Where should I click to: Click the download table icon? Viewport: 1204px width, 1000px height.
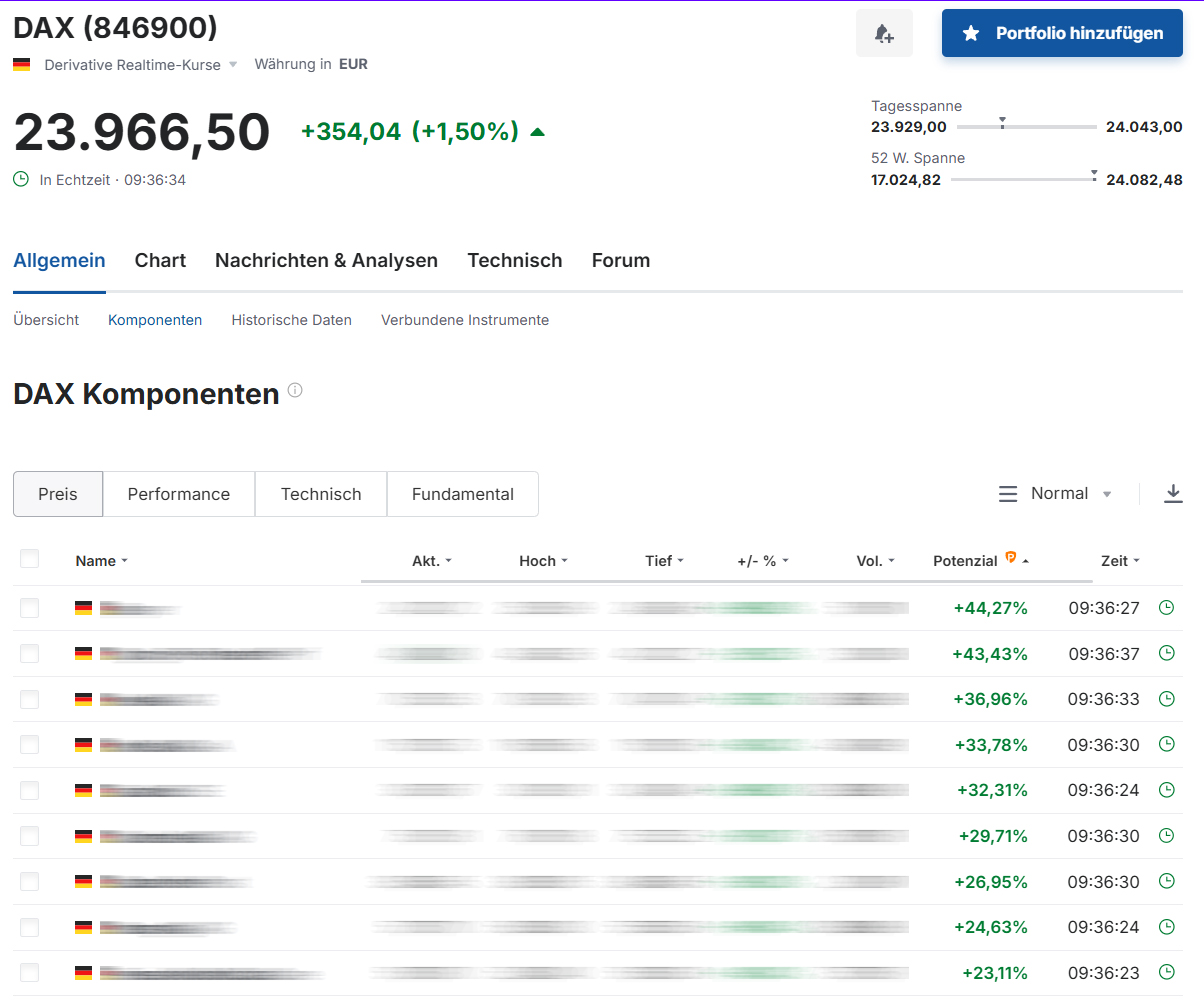click(1174, 494)
